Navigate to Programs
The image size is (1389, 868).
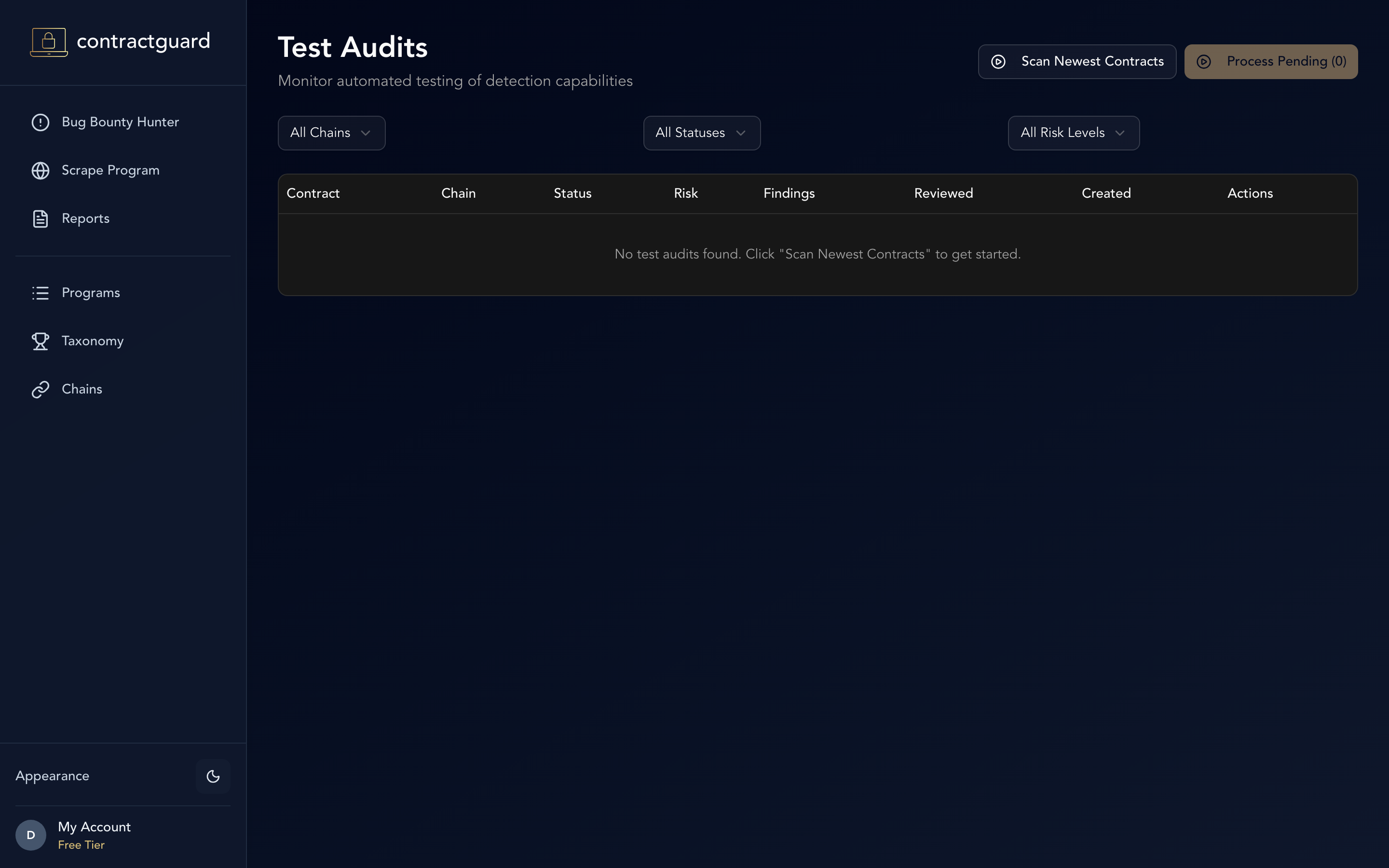(123, 293)
